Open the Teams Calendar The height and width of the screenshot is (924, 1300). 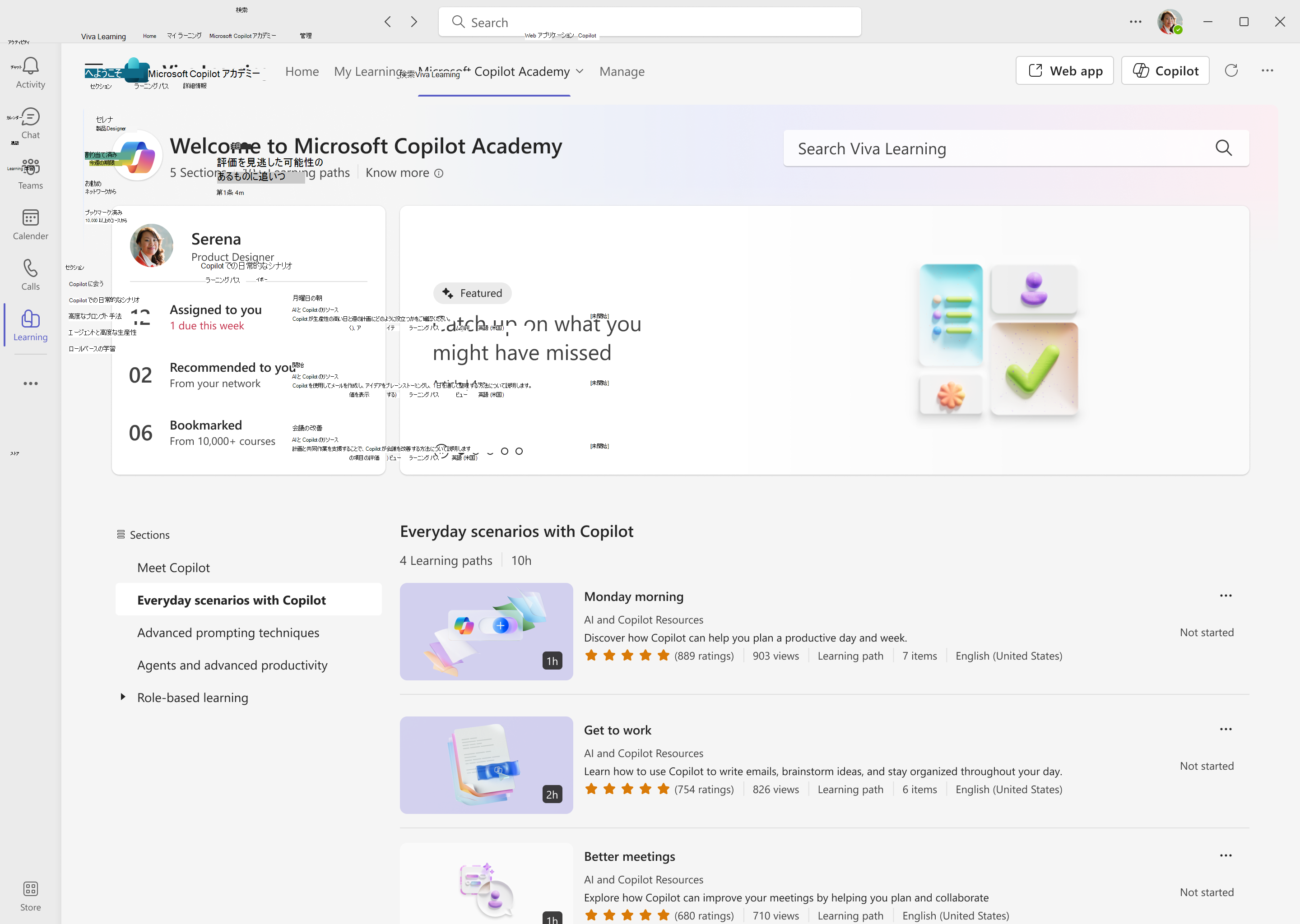pos(30,224)
